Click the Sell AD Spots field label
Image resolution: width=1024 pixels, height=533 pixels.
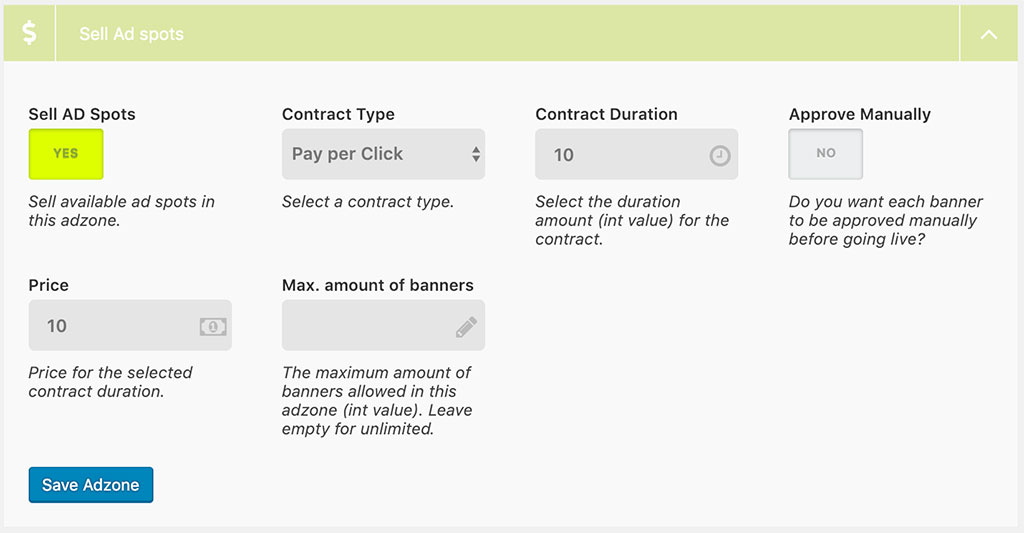(82, 114)
